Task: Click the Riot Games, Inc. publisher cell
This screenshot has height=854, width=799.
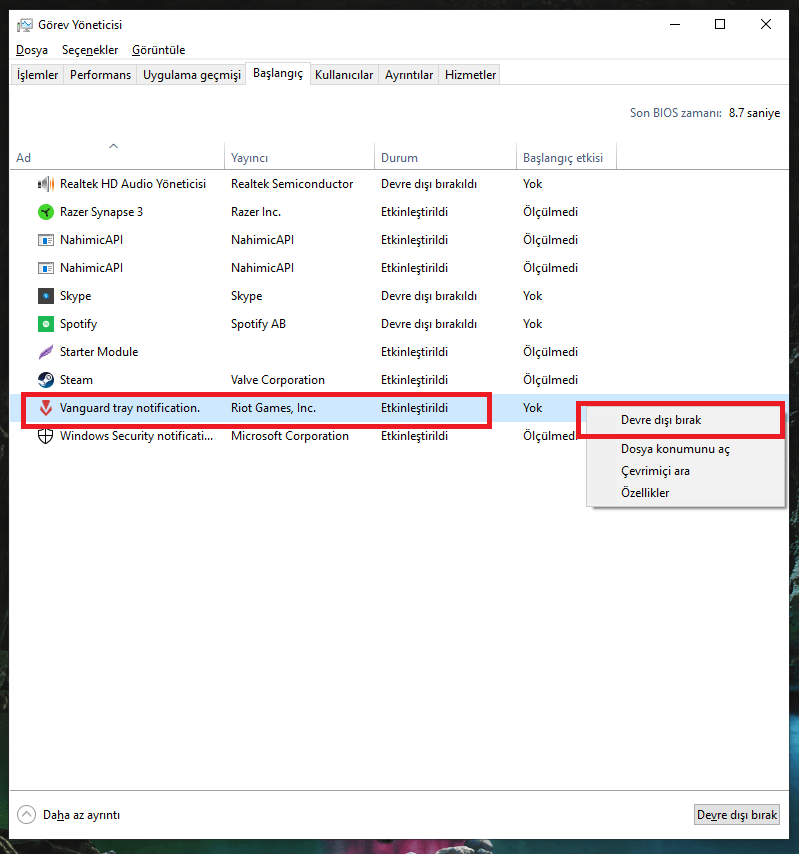Action: coord(273,408)
